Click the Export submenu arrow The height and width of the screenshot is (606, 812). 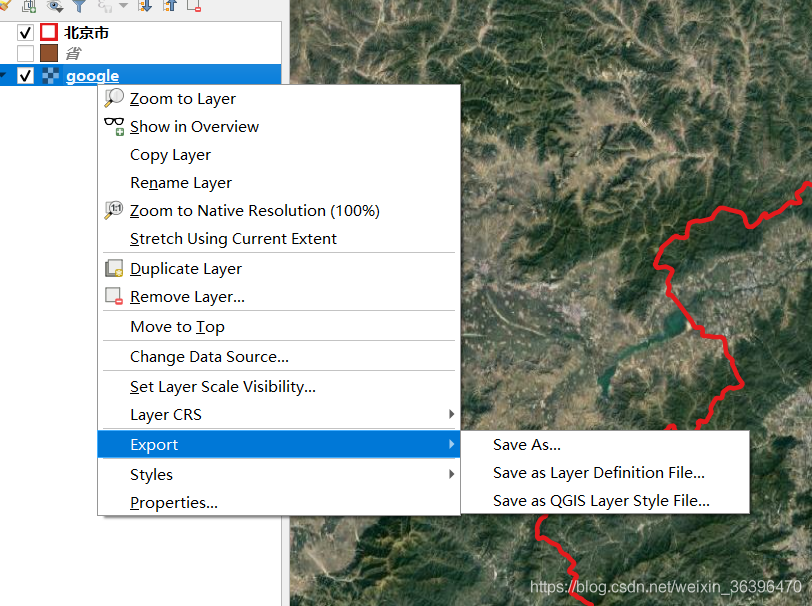click(x=452, y=444)
